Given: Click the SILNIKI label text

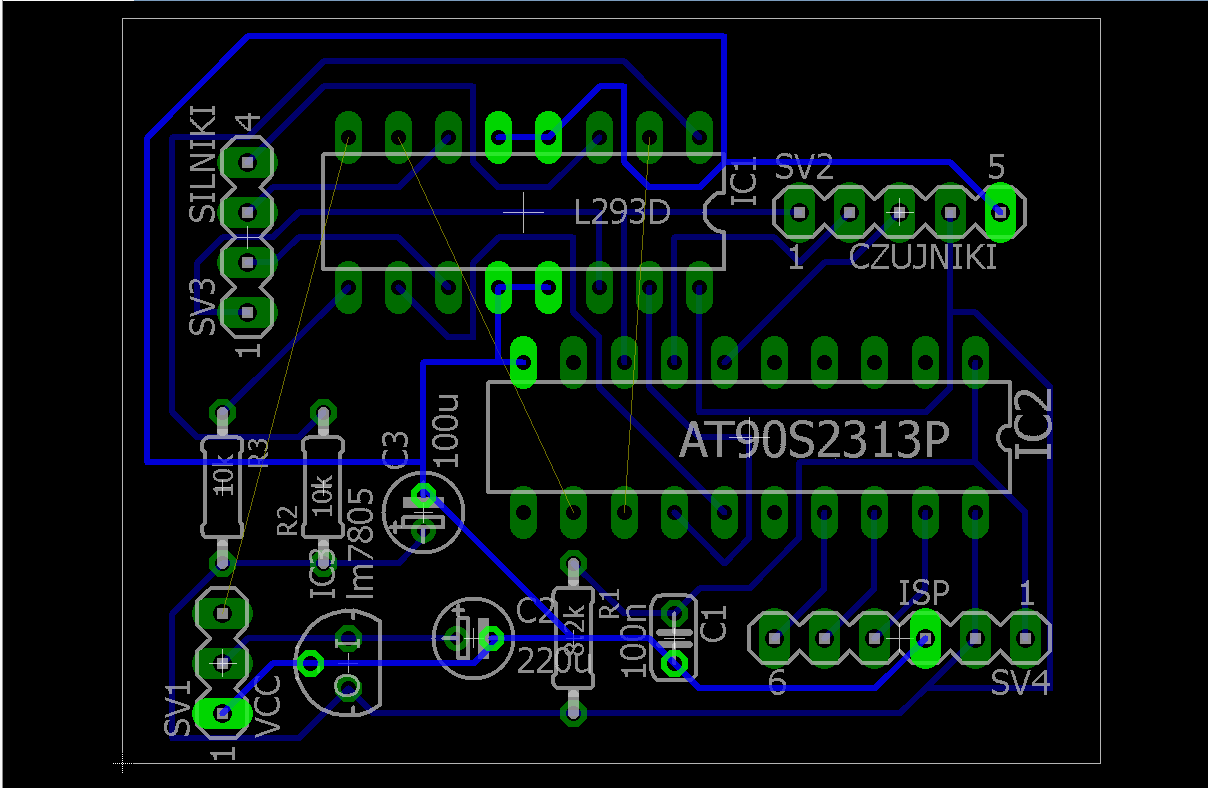Looking at the screenshot, I should [203, 163].
